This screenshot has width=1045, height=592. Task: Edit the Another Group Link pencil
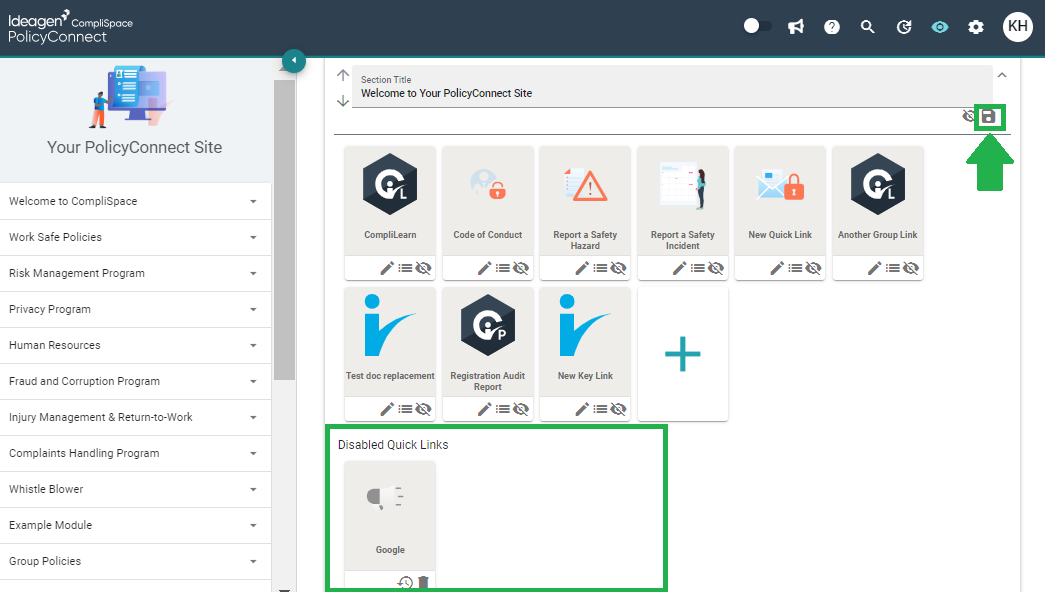874,268
